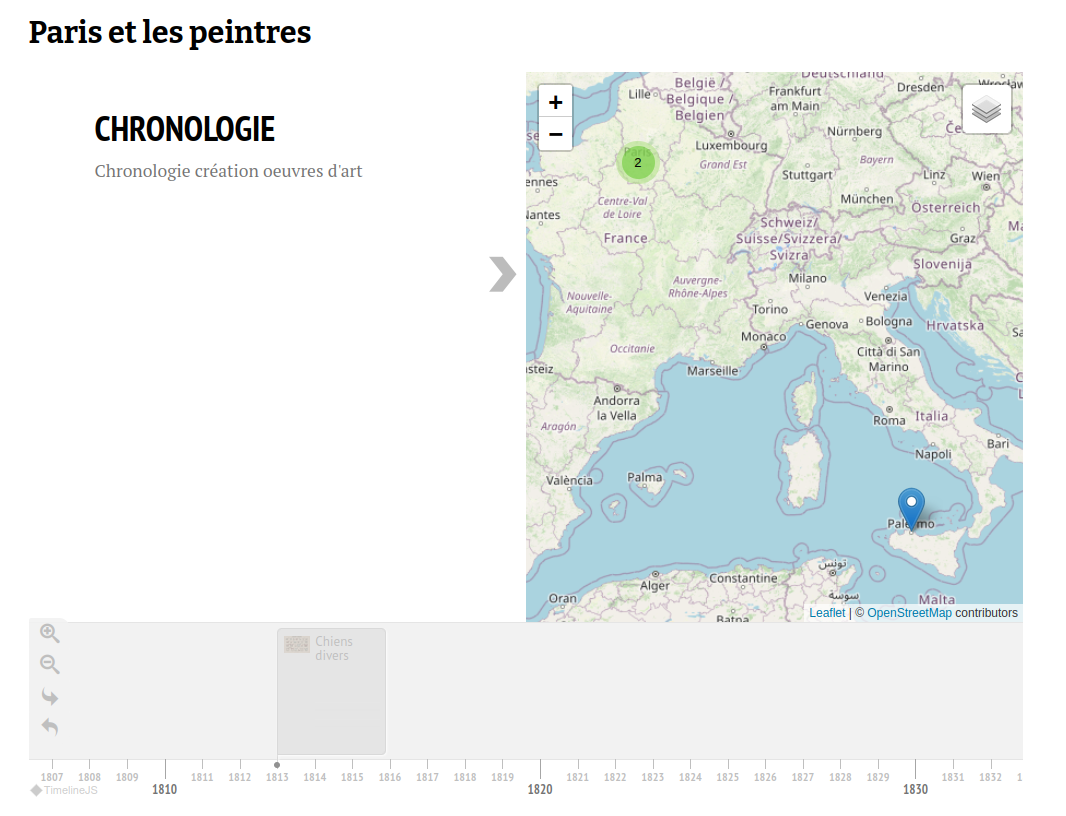Image resolution: width=1066 pixels, height=816 pixels.
Task: Click the Roma label on map
Action: coord(889,420)
